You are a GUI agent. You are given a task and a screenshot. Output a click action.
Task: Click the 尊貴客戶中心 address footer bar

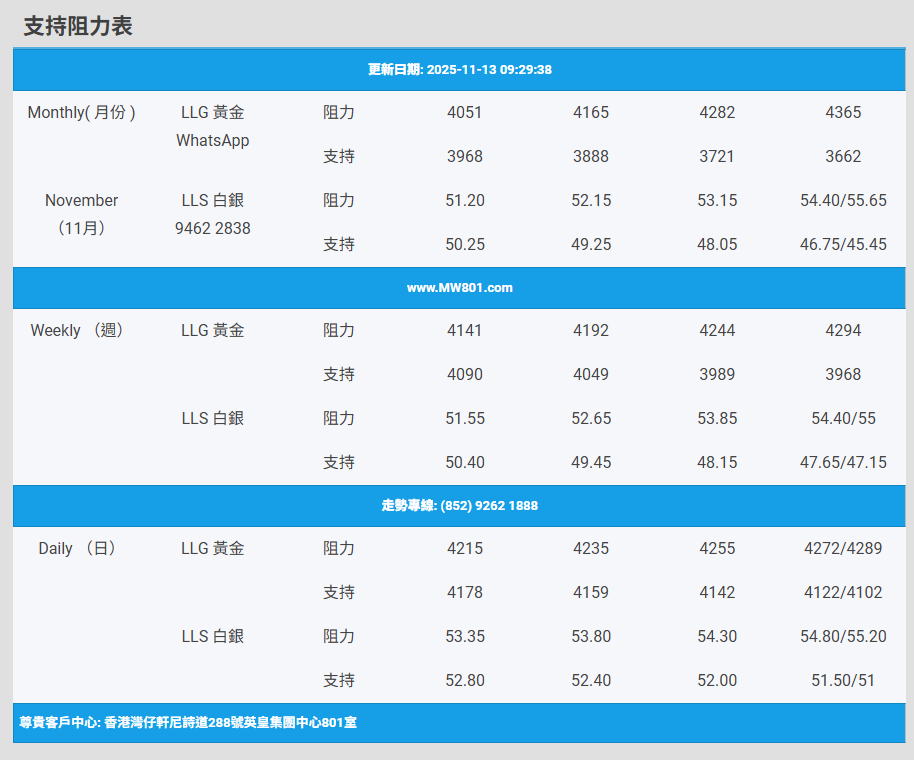pyautogui.click(x=189, y=721)
